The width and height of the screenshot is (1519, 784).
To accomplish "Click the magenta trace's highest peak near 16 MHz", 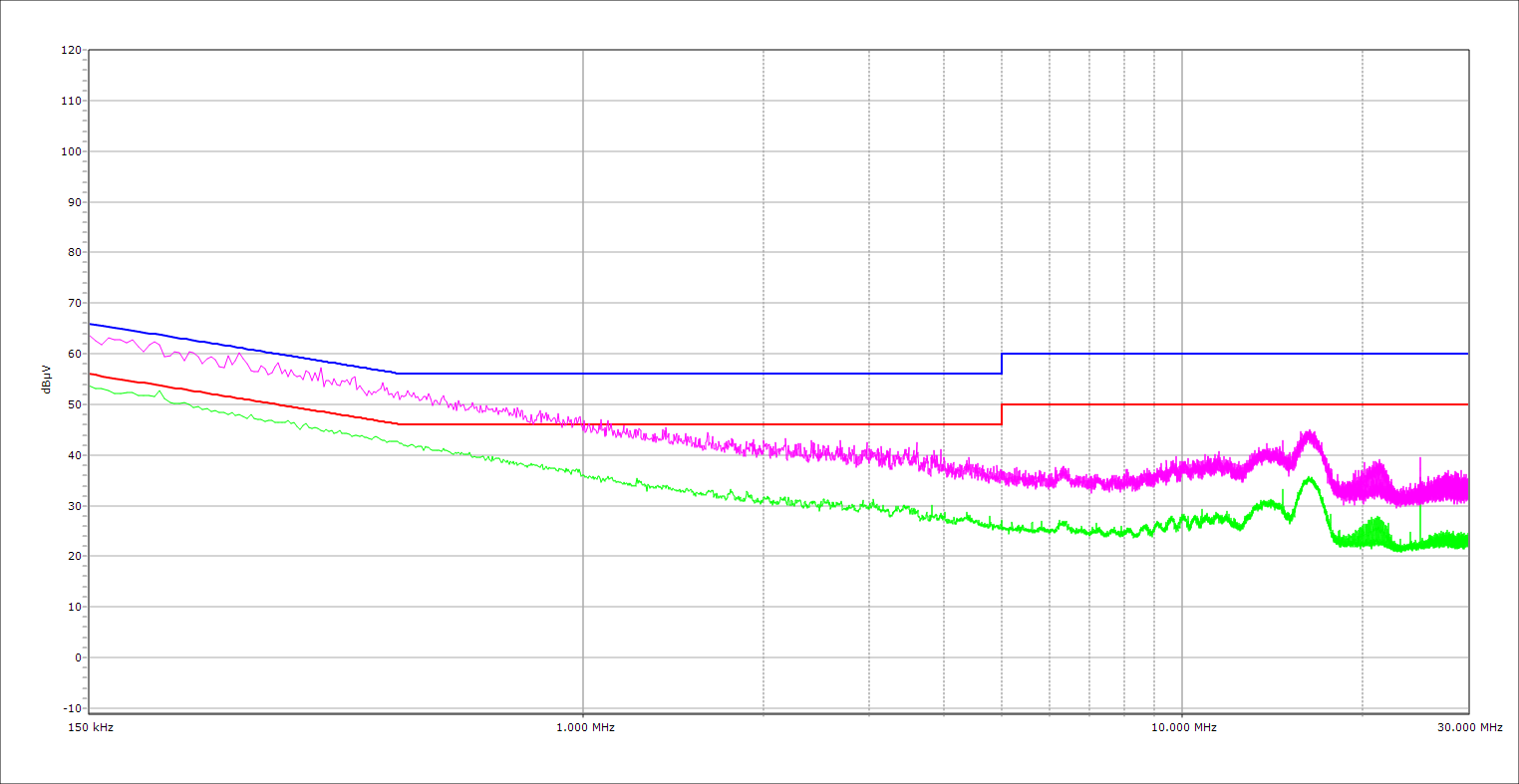I will pyautogui.click(x=1309, y=433).
